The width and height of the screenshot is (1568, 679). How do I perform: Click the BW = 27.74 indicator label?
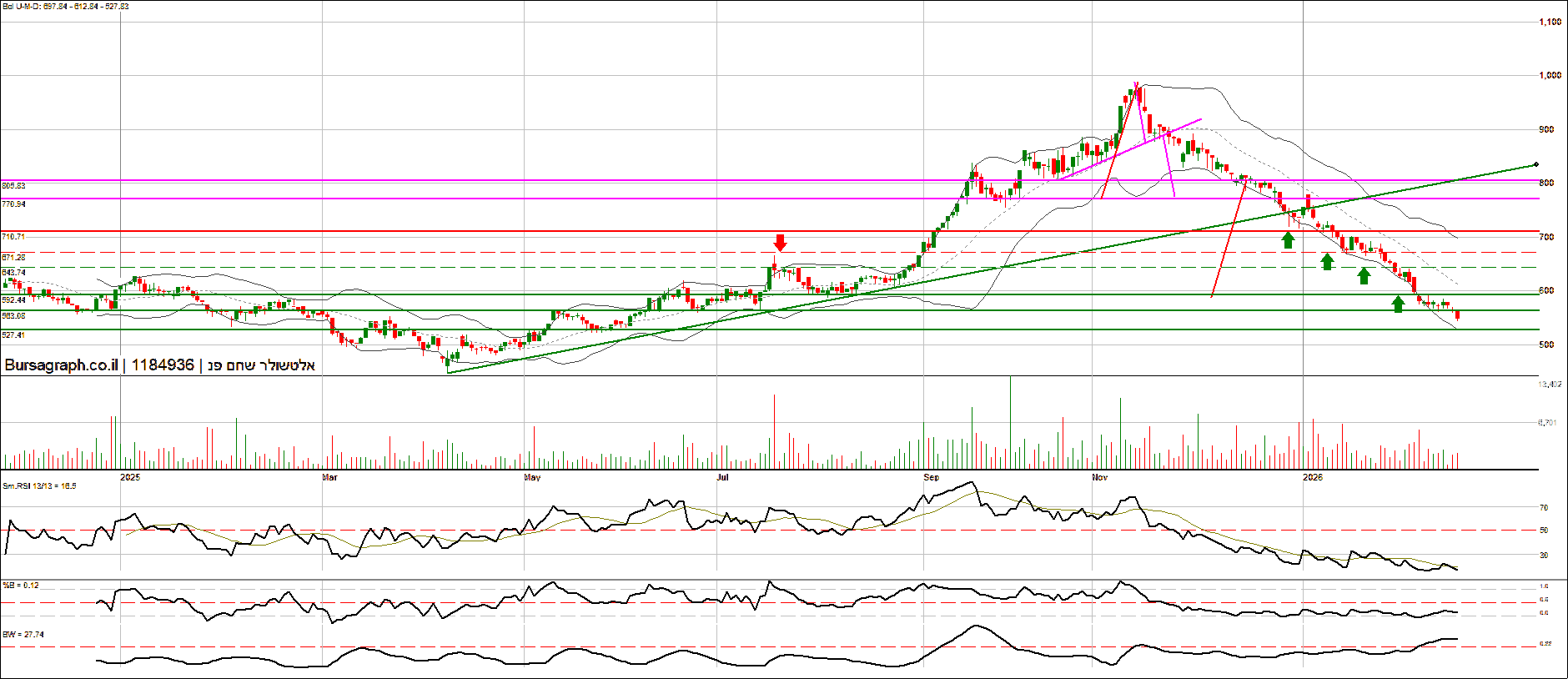pos(23,634)
